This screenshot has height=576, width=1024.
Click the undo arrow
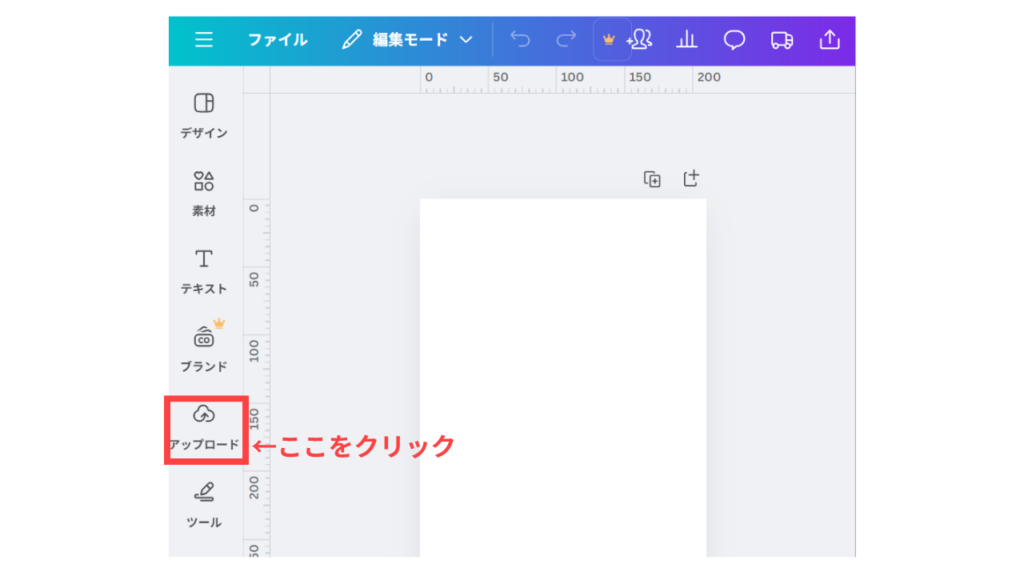click(520, 40)
